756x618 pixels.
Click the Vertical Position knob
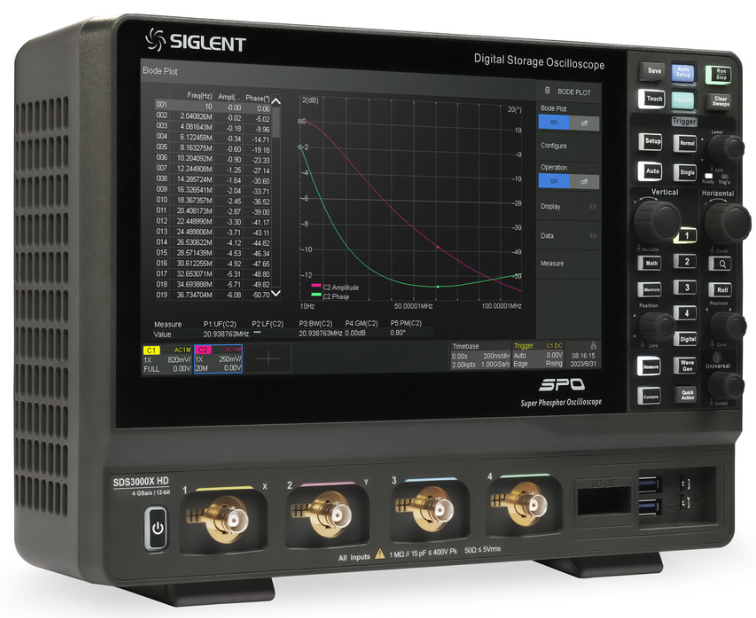(656, 327)
